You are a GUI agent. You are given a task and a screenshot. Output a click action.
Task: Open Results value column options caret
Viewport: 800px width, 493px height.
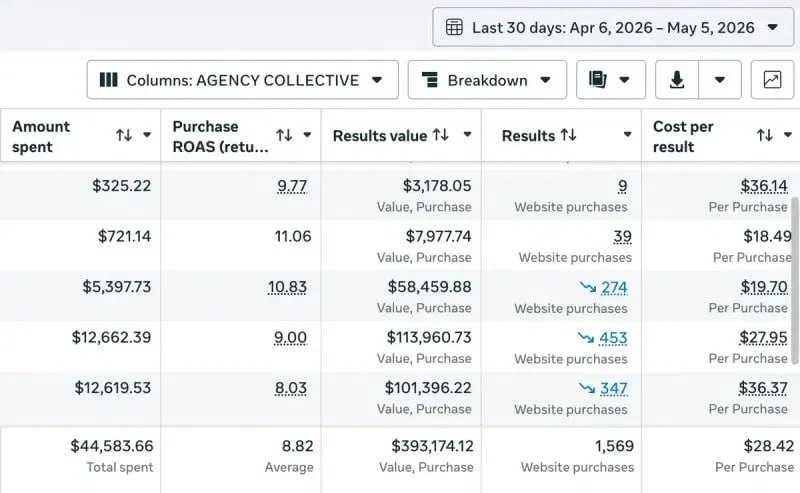[x=467, y=135]
